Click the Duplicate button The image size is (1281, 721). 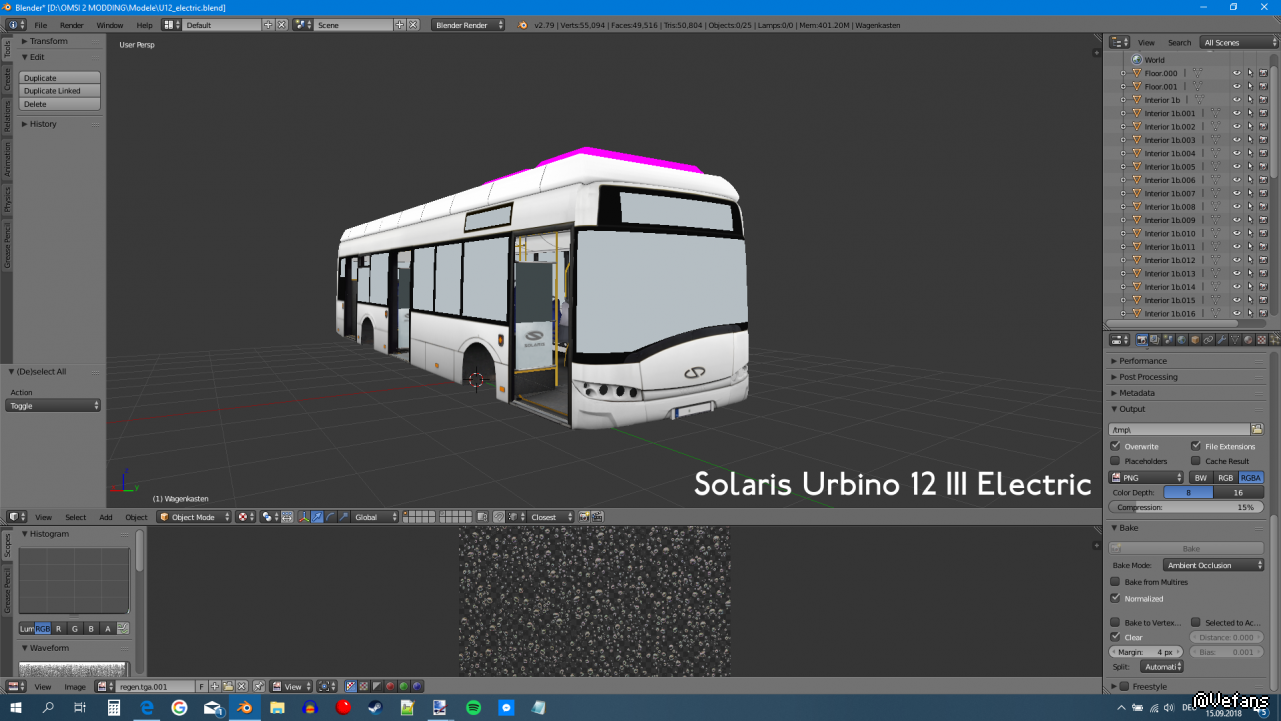pos(60,78)
